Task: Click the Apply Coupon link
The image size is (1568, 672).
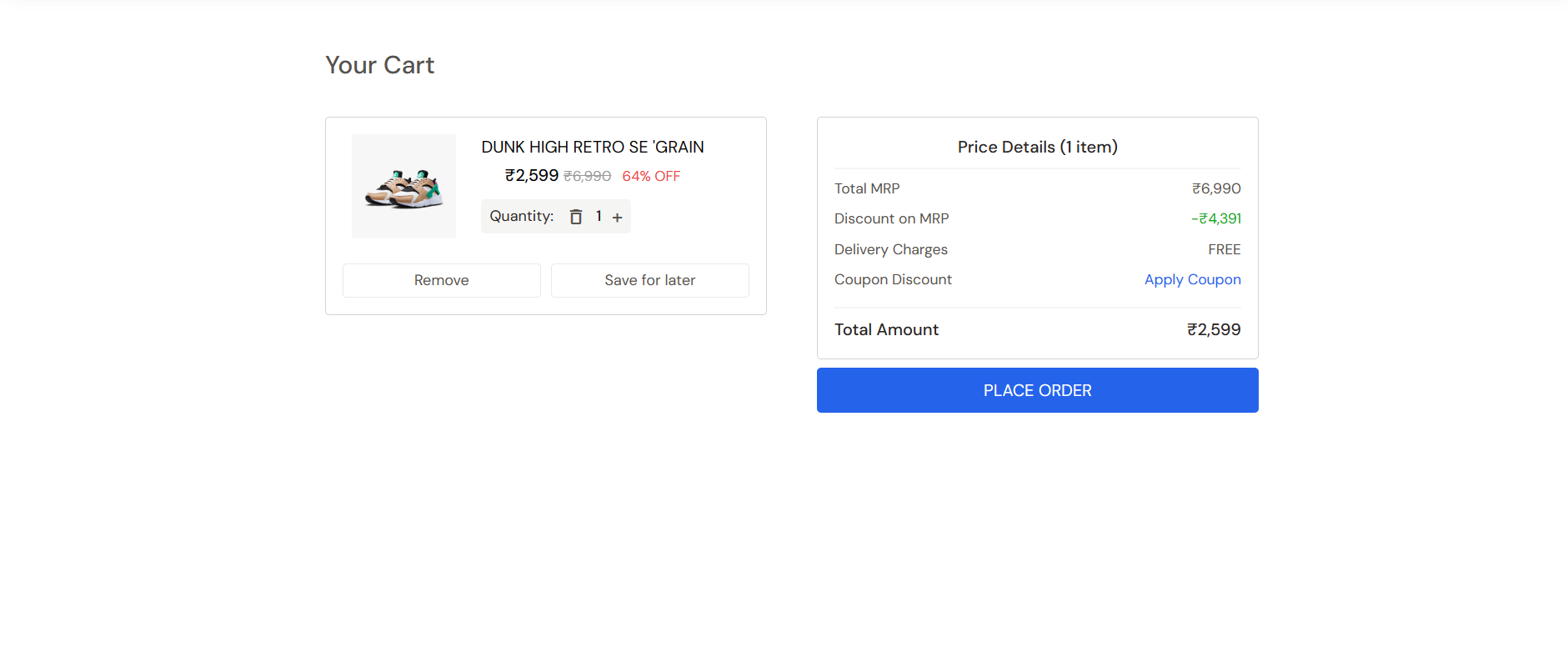Action: [1192, 280]
